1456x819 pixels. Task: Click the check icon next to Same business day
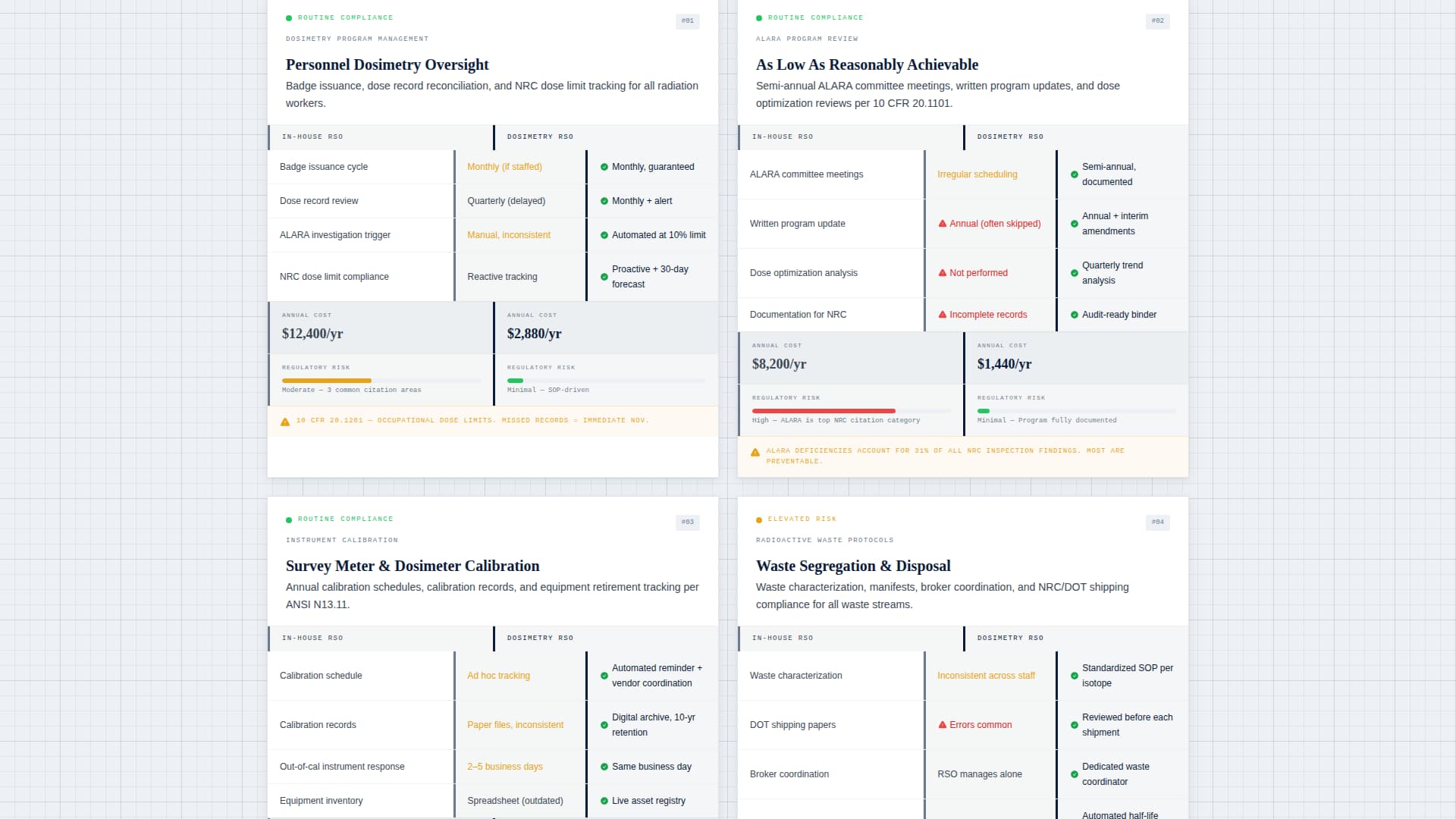tap(604, 767)
